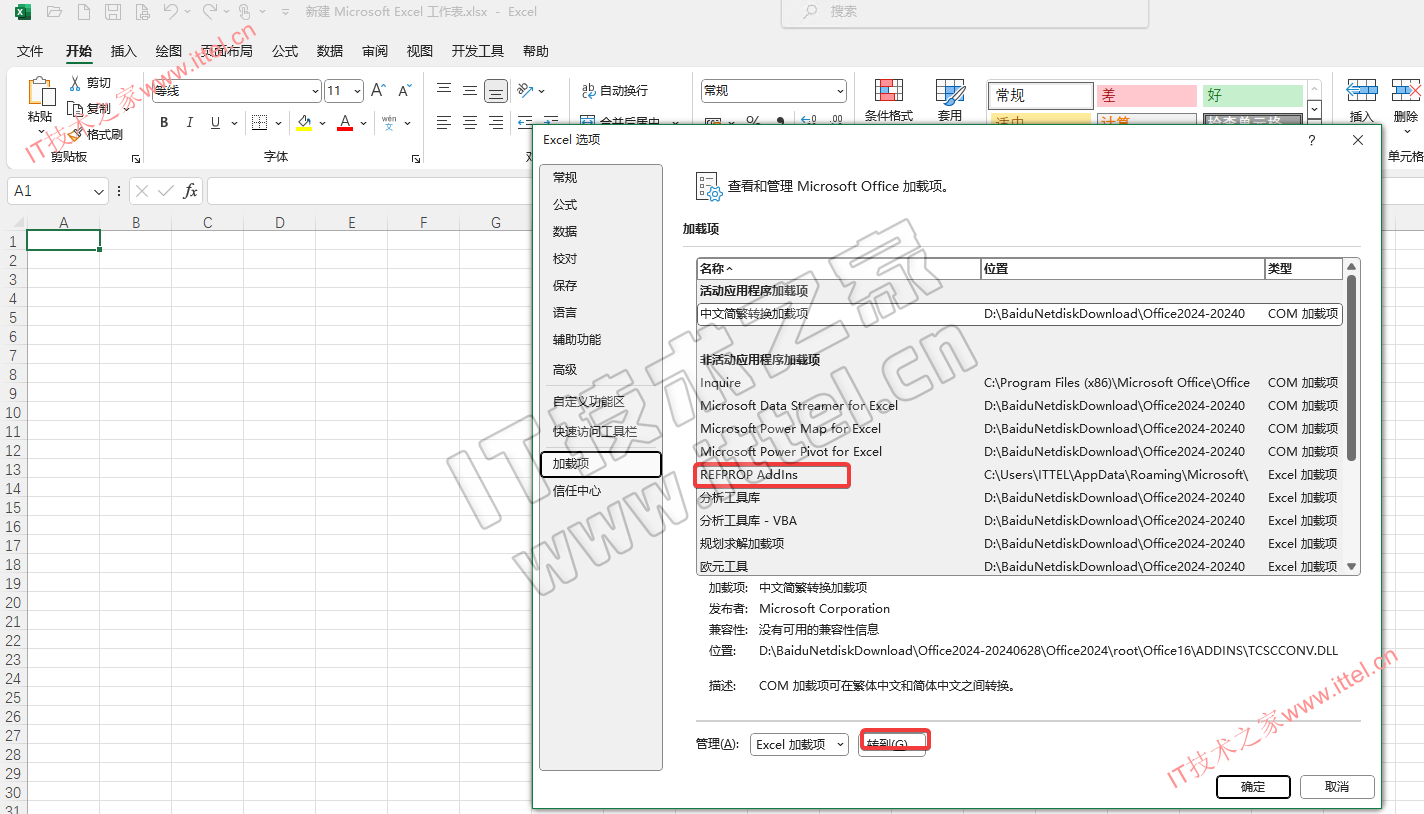The image size is (1424, 814).
Task: Open the font group dialog launcher
Action: pyautogui.click(x=416, y=158)
